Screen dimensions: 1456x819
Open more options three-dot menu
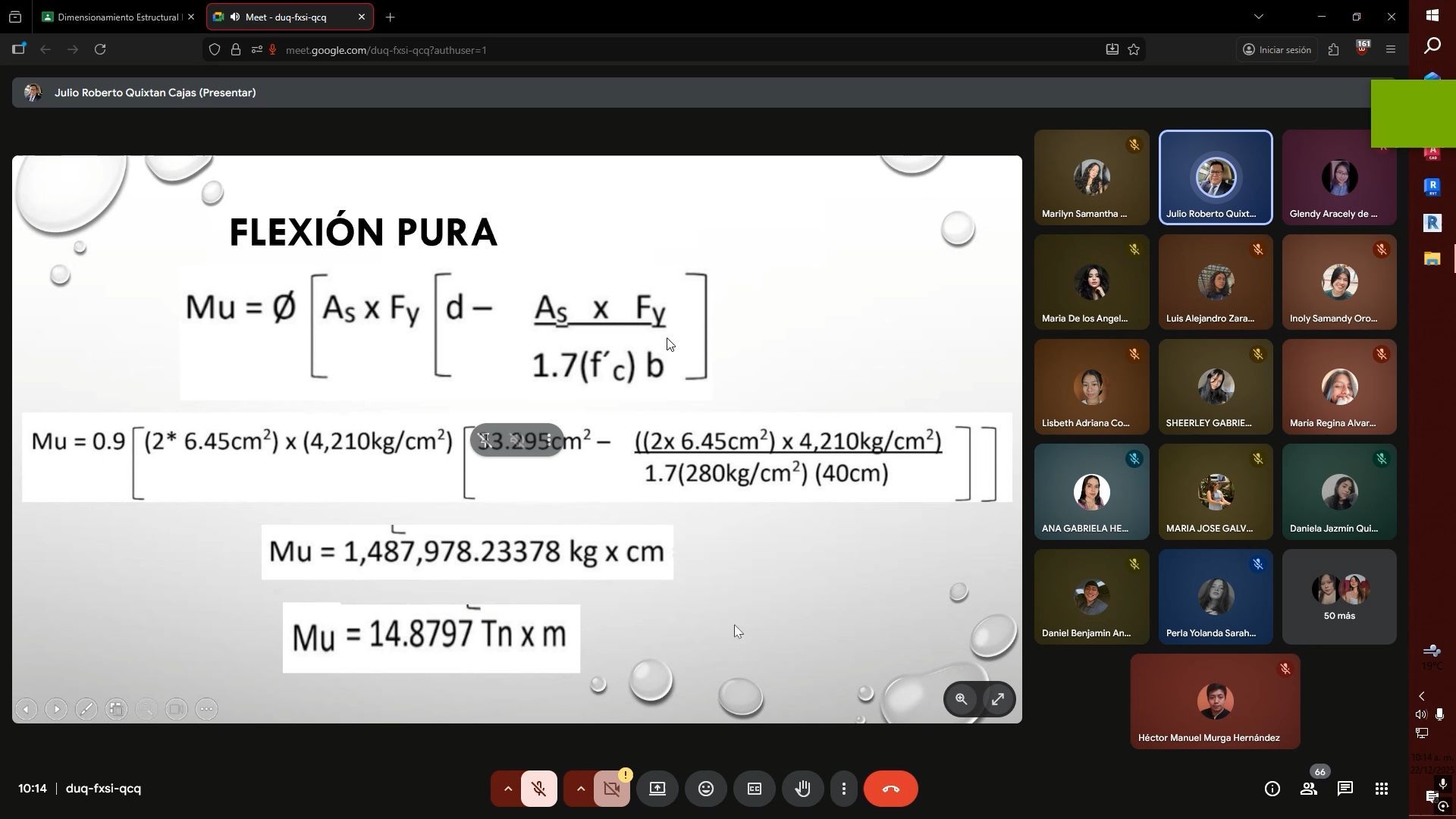pos(843,789)
